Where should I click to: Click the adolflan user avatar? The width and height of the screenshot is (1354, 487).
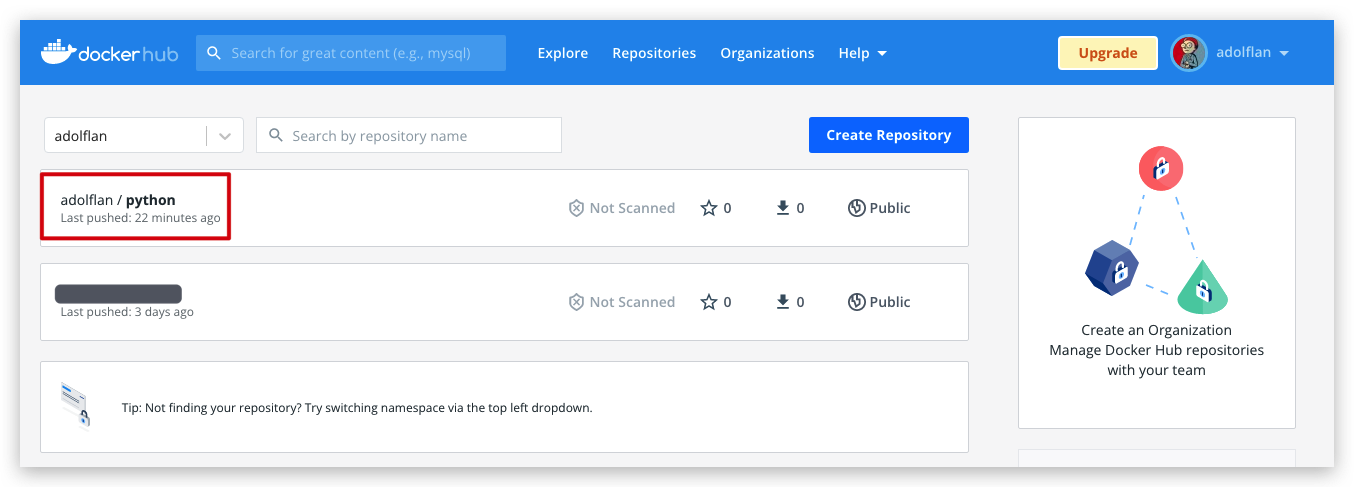click(1189, 53)
